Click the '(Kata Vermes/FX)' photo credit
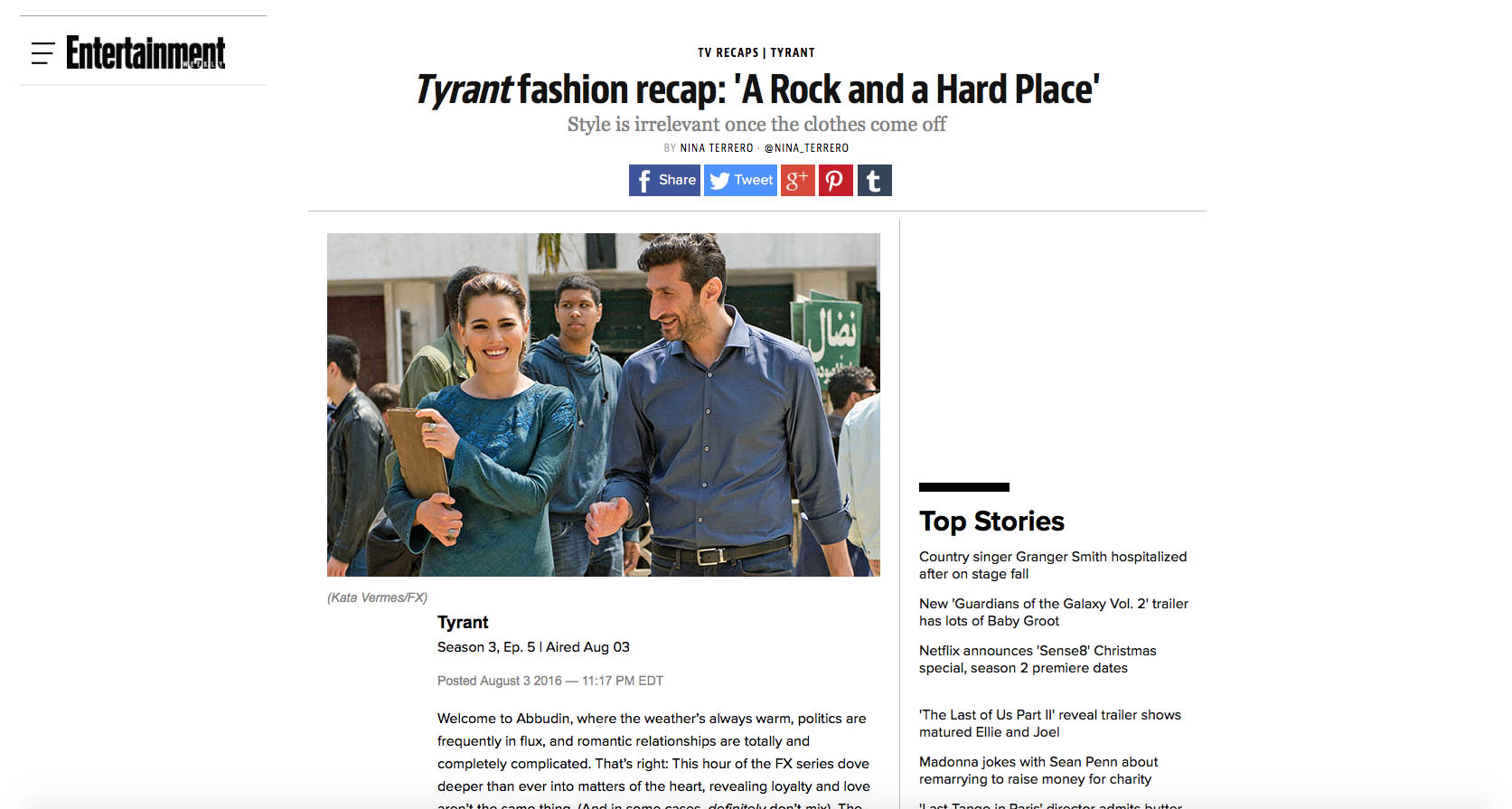1512x809 pixels. click(377, 597)
